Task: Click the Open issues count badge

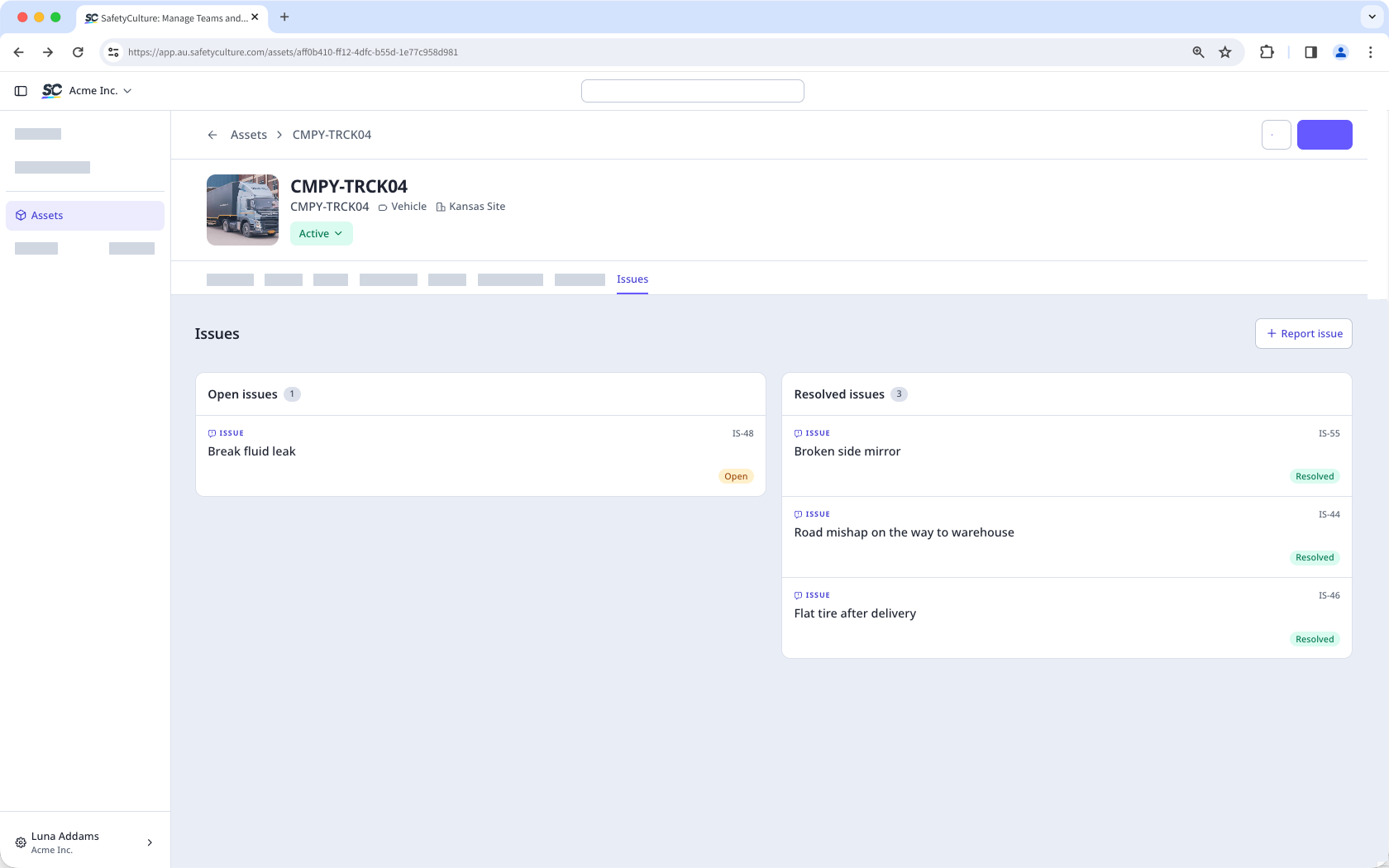Action: (292, 394)
